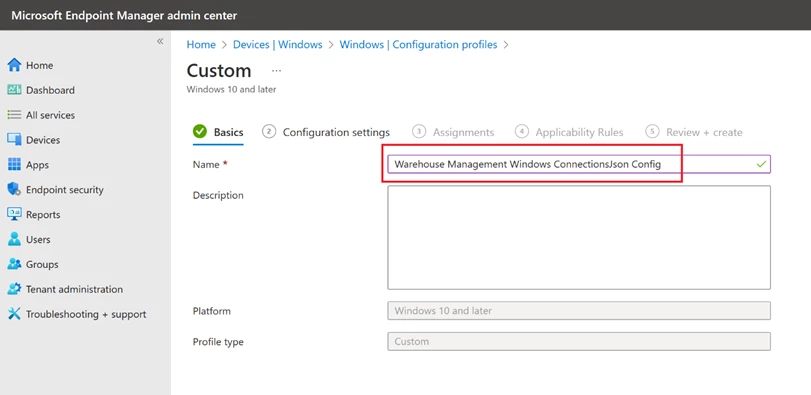Click the Profile type Custom field
811x395 pixels.
579,341
